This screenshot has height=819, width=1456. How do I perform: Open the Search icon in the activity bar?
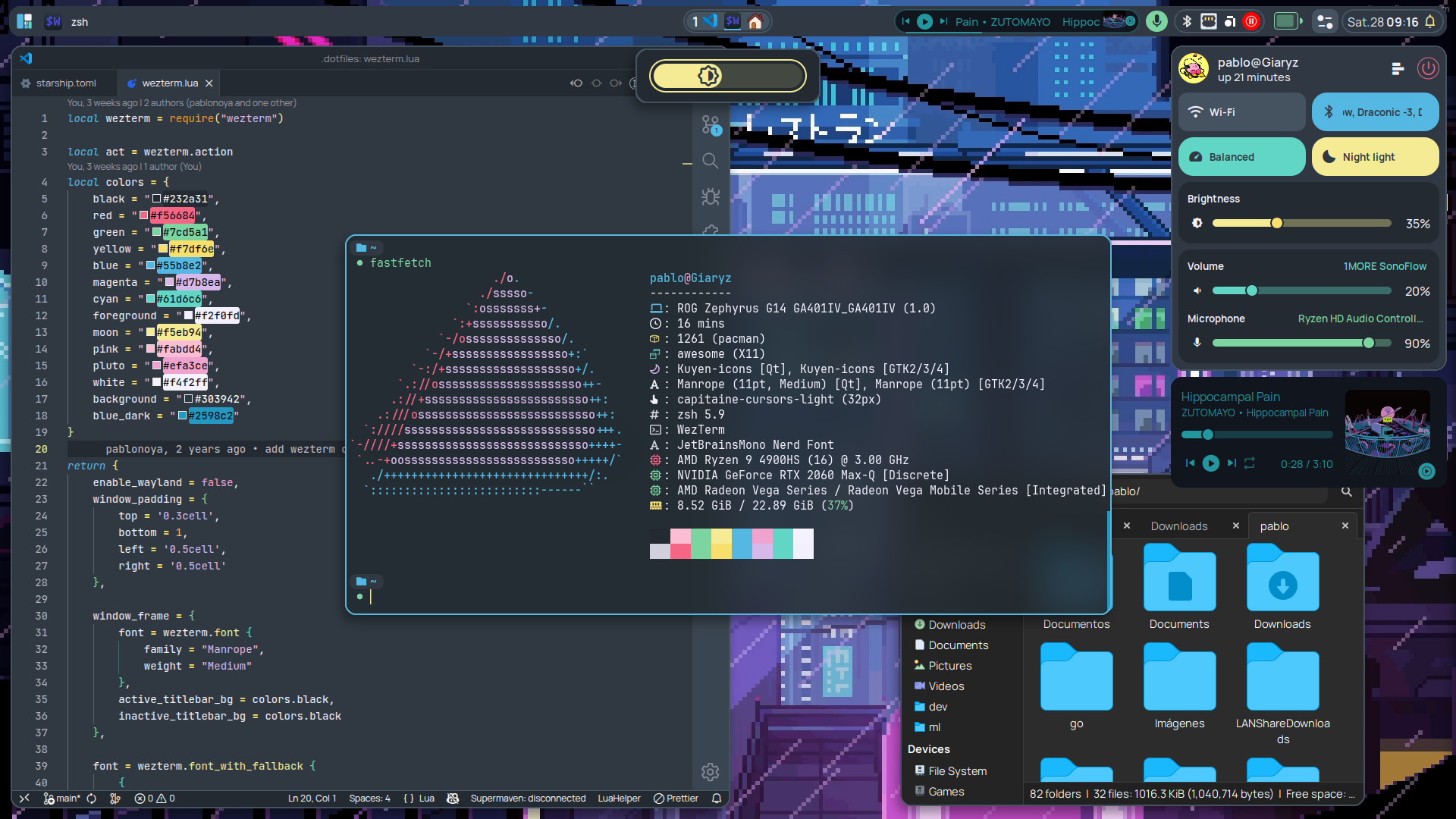[711, 161]
